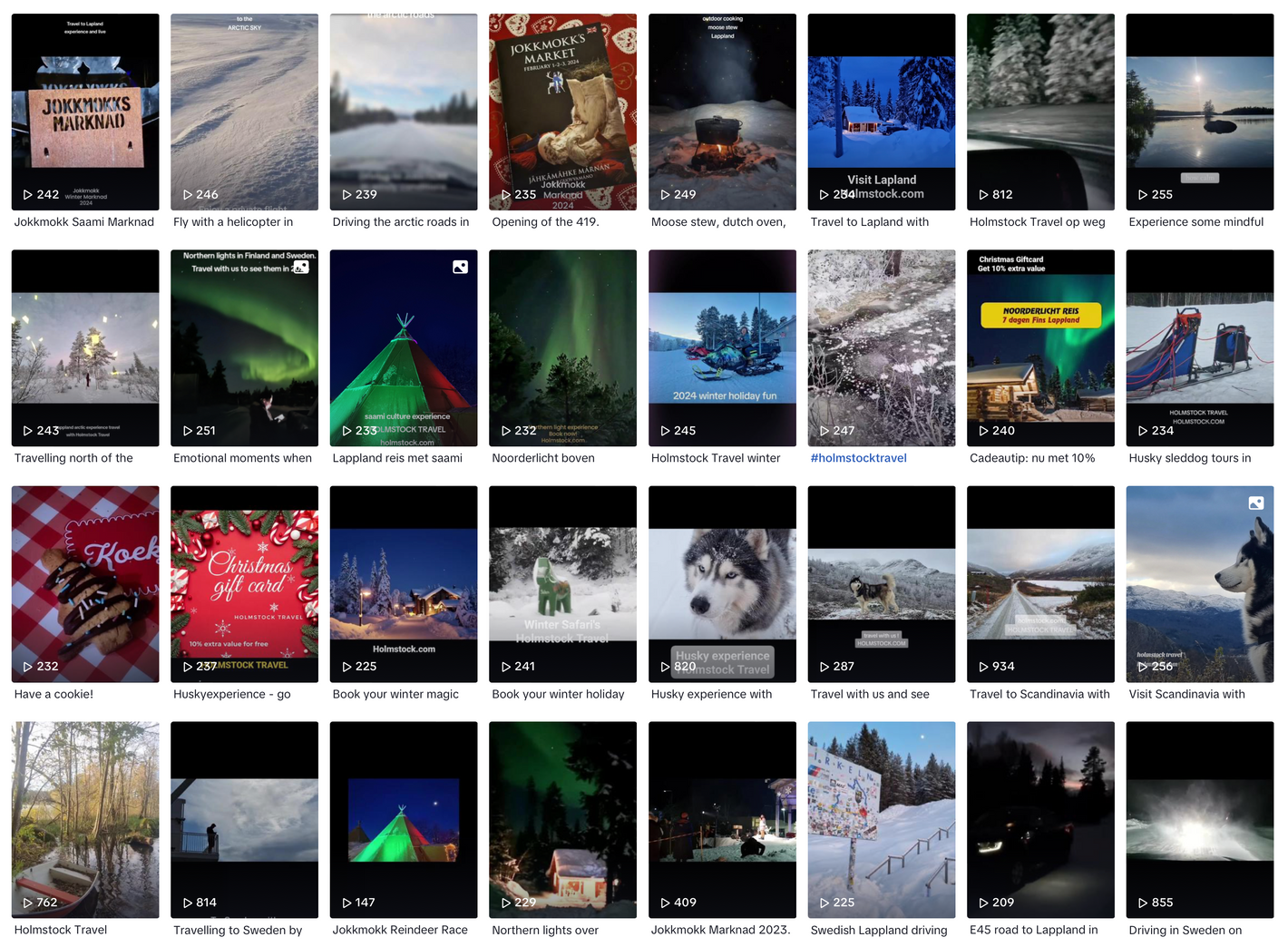Click image icon on husky mountain thumbnail

(x=1256, y=503)
